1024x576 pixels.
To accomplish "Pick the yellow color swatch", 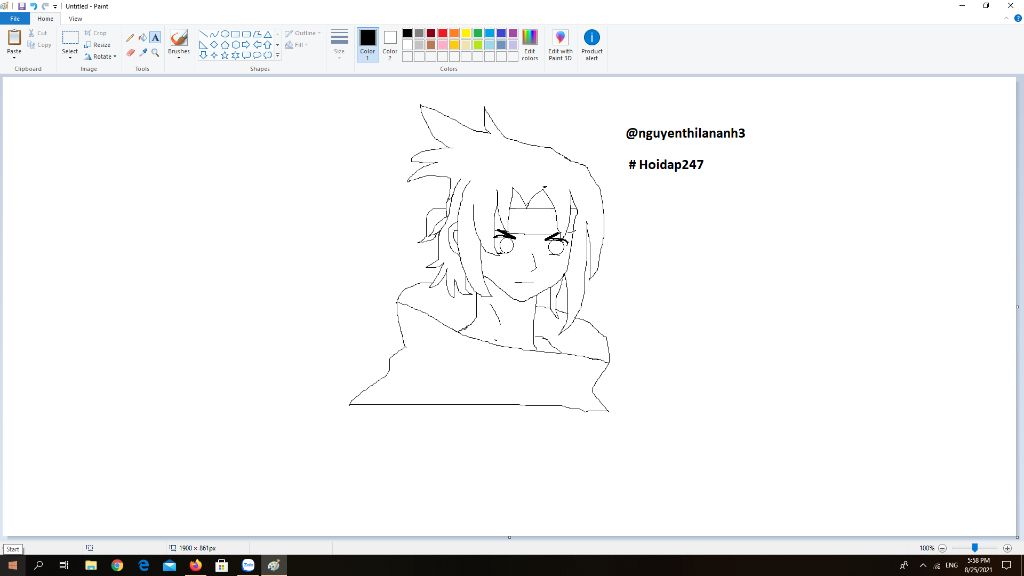I will (x=466, y=33).
